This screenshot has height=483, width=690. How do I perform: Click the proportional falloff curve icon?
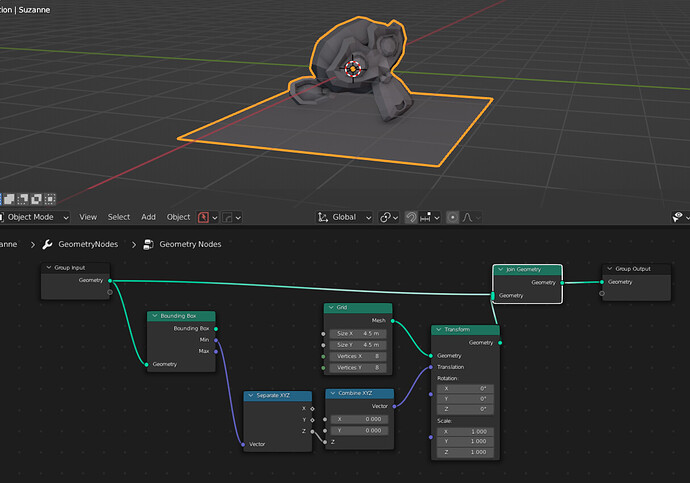click(467, 217)
